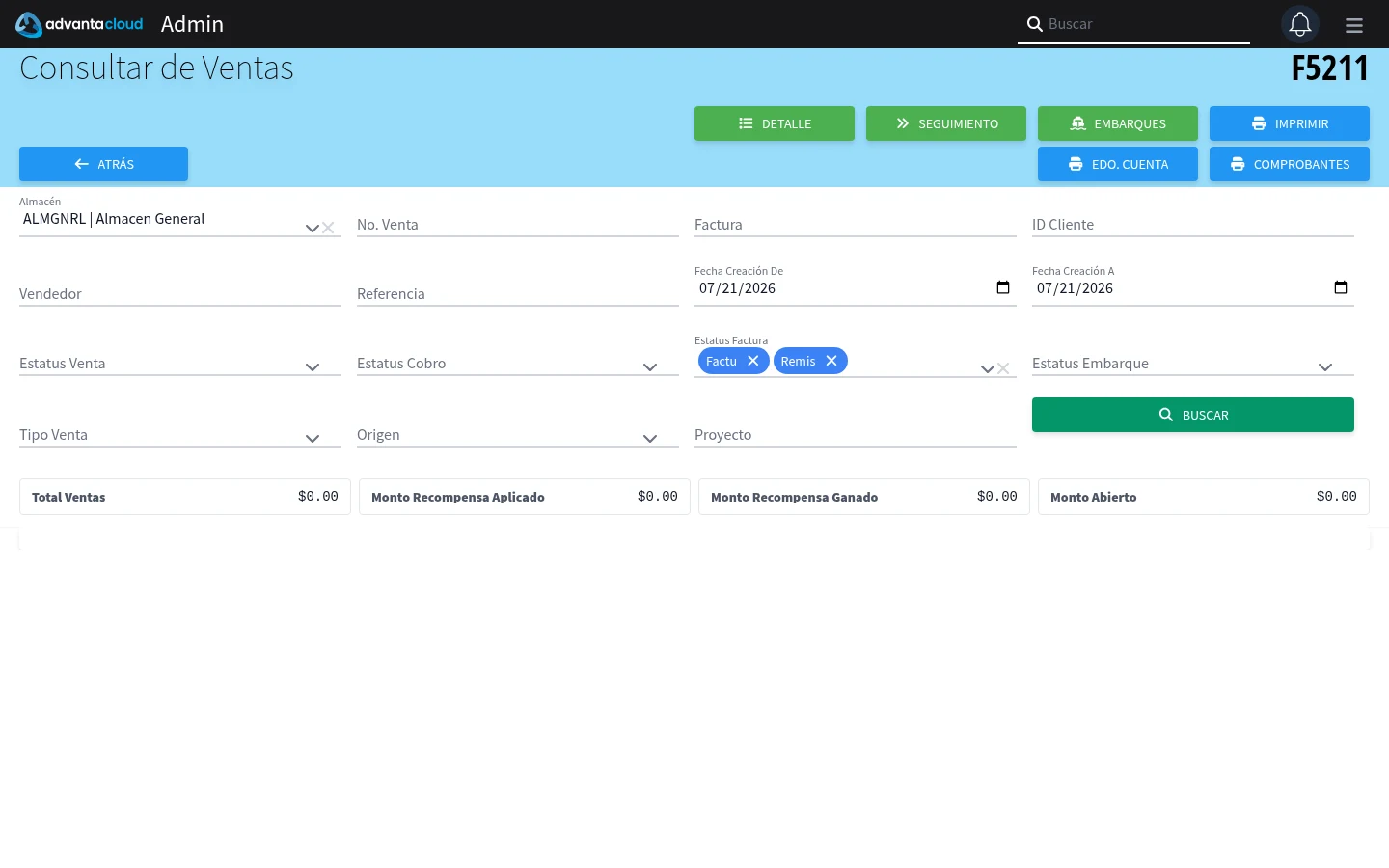Expand the Almacén dropdown arrow
1389x868 pixels.
(312, 229)
